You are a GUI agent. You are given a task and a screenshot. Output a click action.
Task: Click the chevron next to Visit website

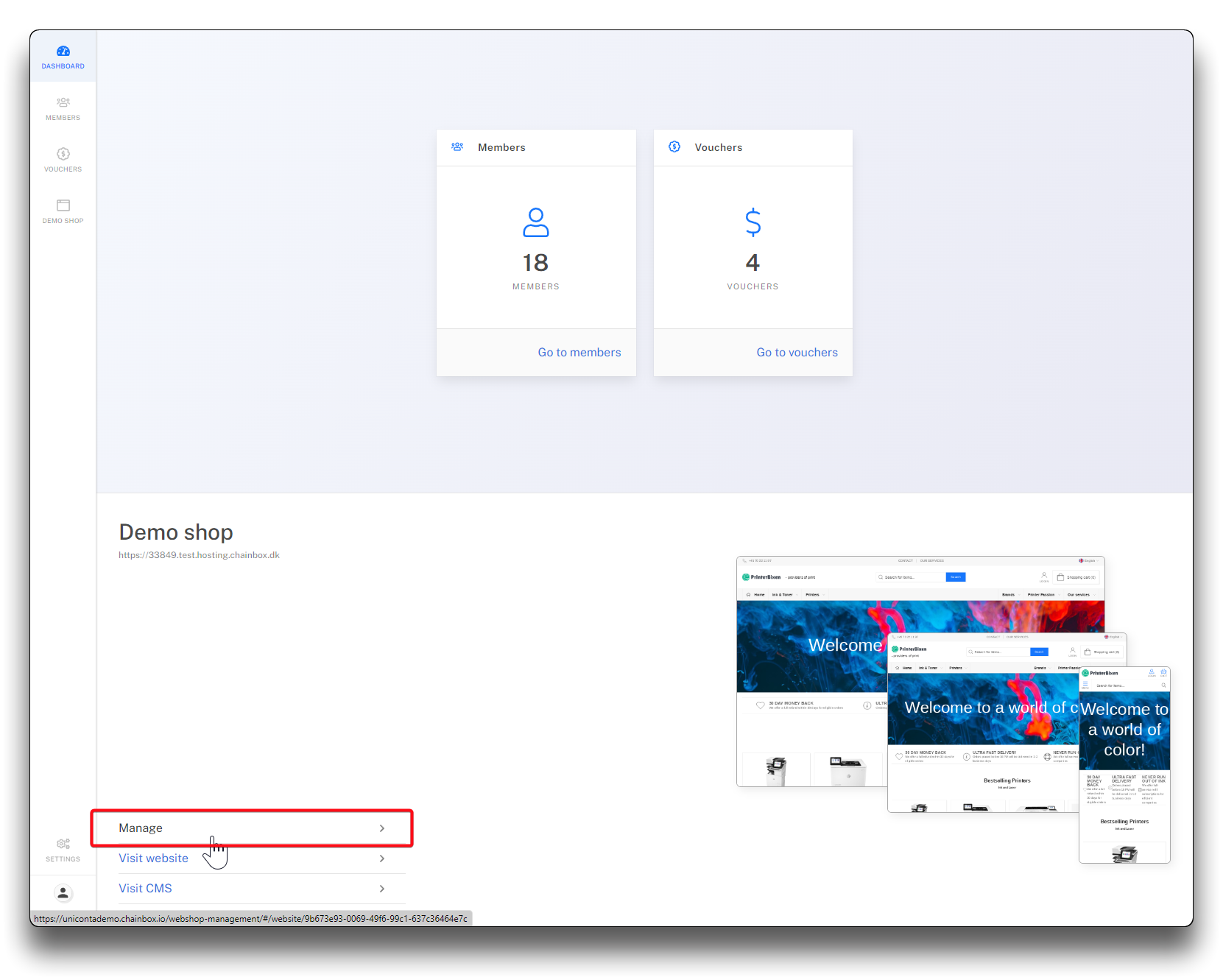pos(382,859)
